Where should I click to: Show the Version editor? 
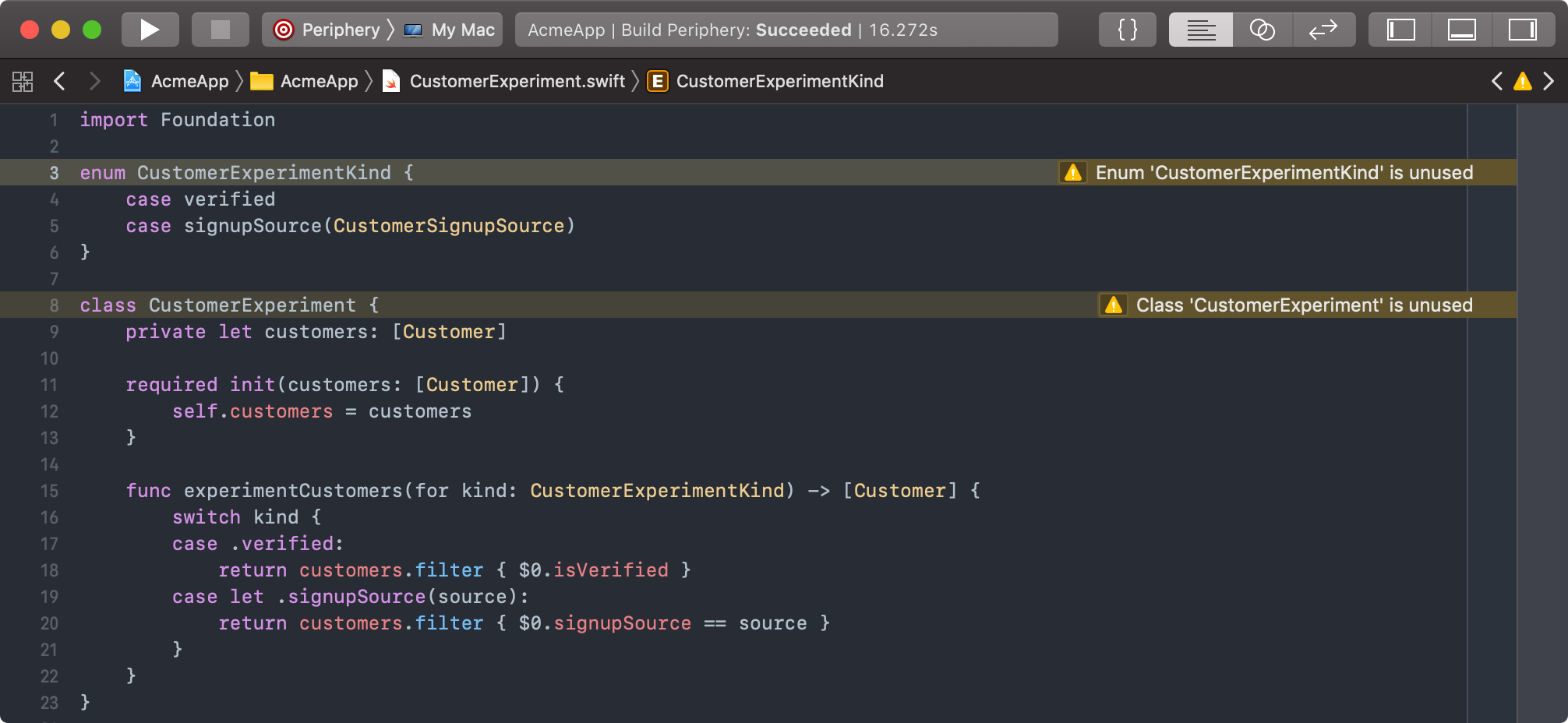[x=1323, y=30]
